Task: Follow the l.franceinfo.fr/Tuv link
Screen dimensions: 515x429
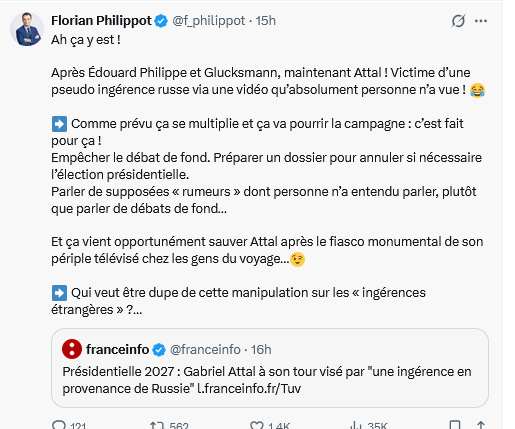Action: (249, 389)
